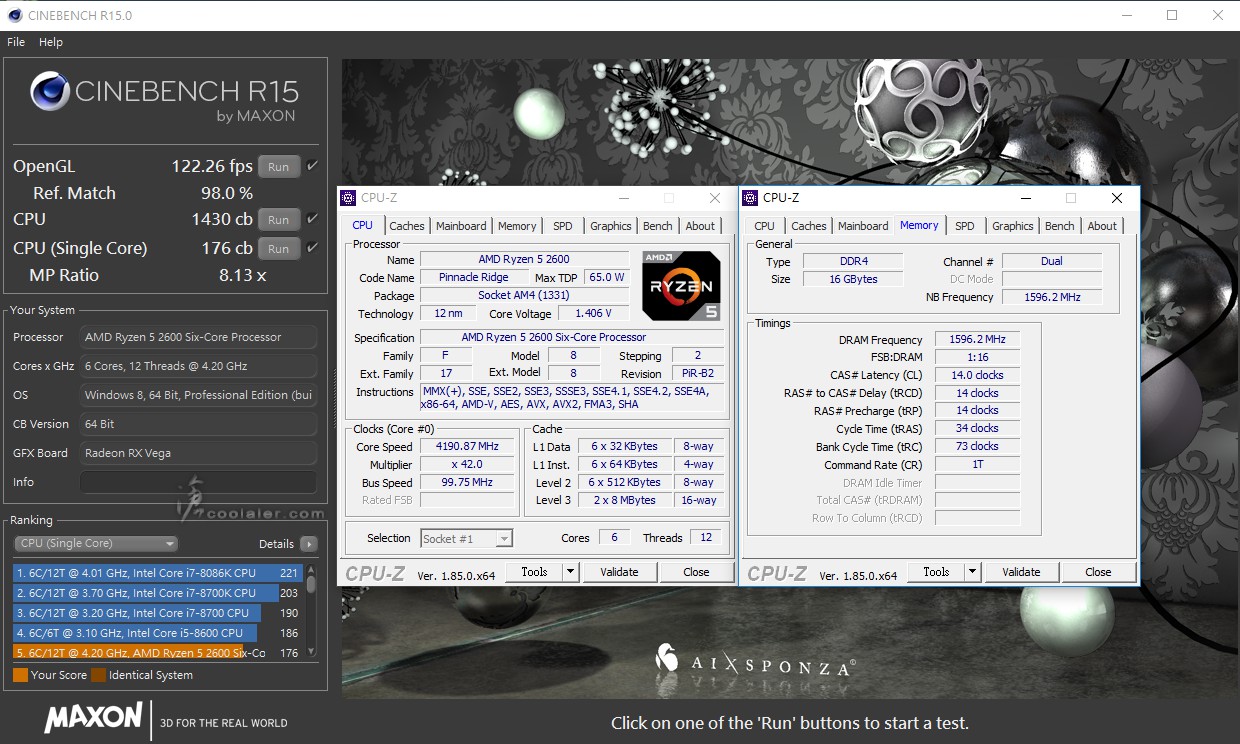Image resolution: width=1240 pixels, height=744 pixels.
Task: Toggle the CPU (Single Core) checkbox
Action: tap(312, 248)
